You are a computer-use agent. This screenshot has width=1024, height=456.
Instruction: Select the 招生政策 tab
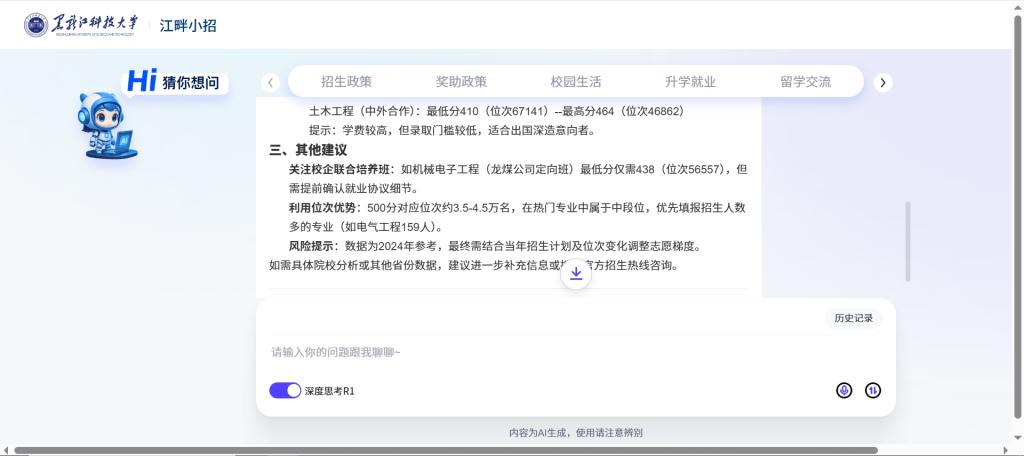point(346,82)
